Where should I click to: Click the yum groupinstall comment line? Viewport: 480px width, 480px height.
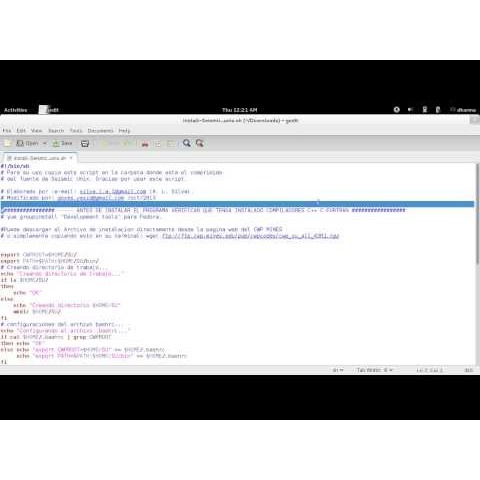(81, 217)
